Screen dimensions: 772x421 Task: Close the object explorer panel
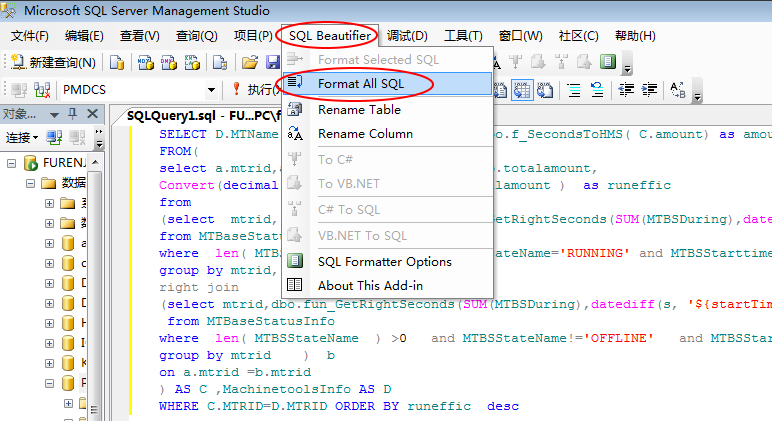(x=92, y=114)
